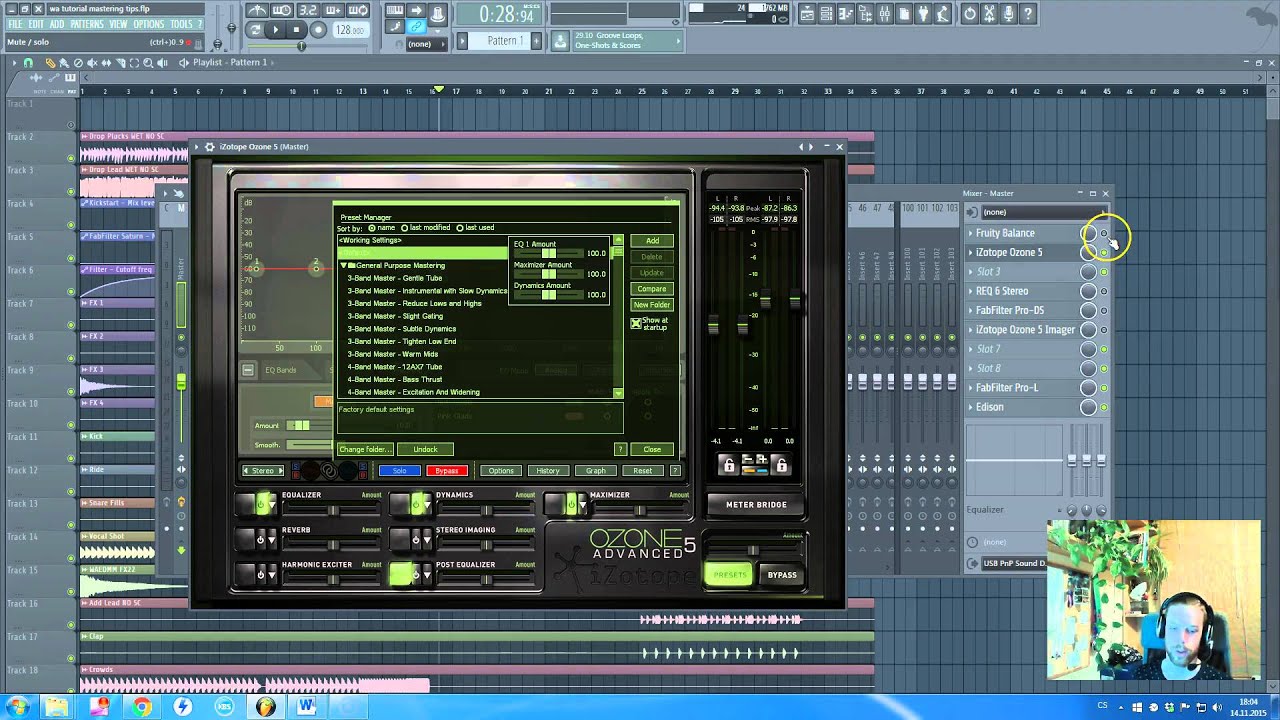Enable the Reverb module power button
Image resolution: width=1280 pixels, height=720 pixels.
(261, 539)
